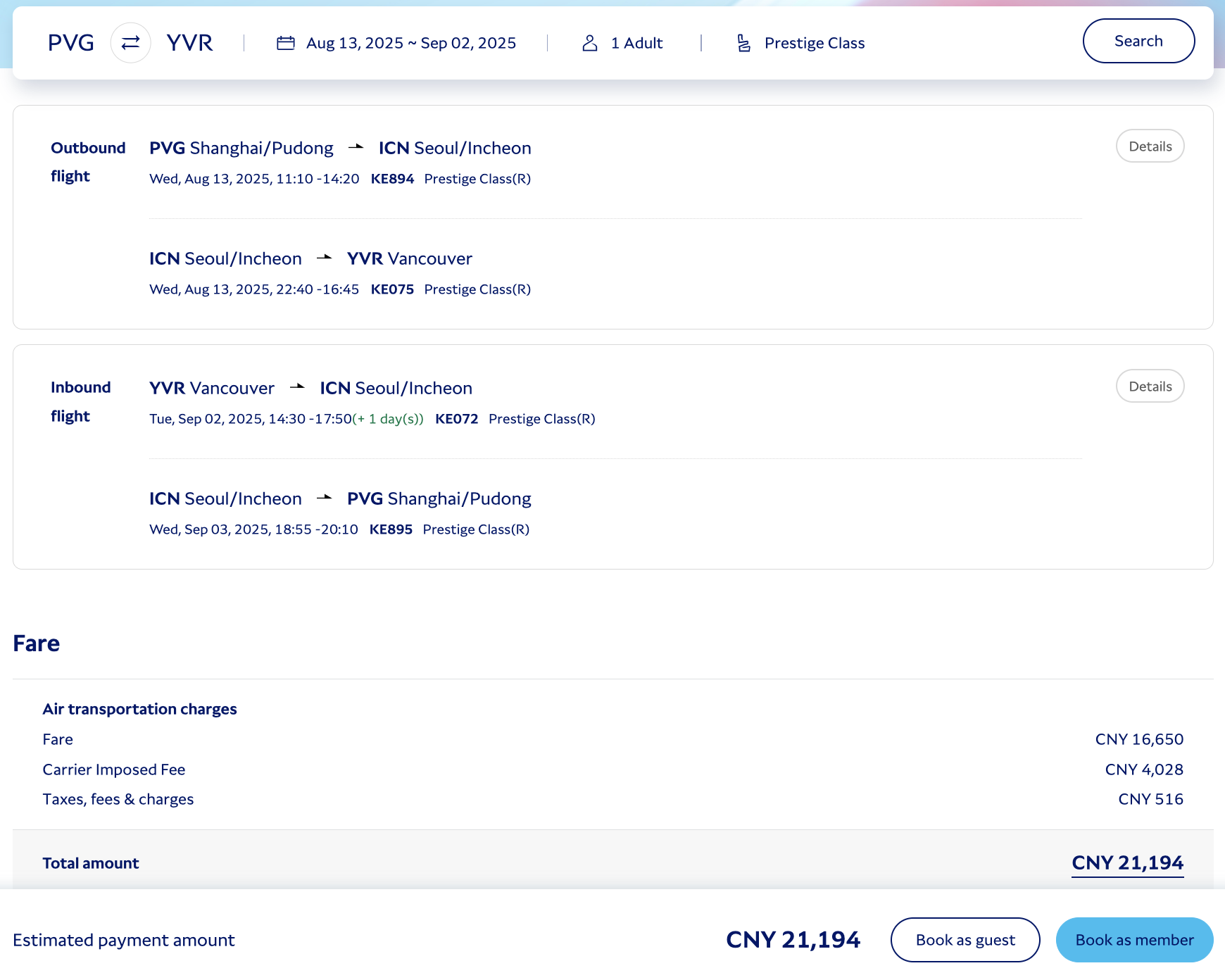This screenshot has width=1225, height=980.
Task: Click the arrow between PVG Shanghai and ICN
Action: point(356,147)
